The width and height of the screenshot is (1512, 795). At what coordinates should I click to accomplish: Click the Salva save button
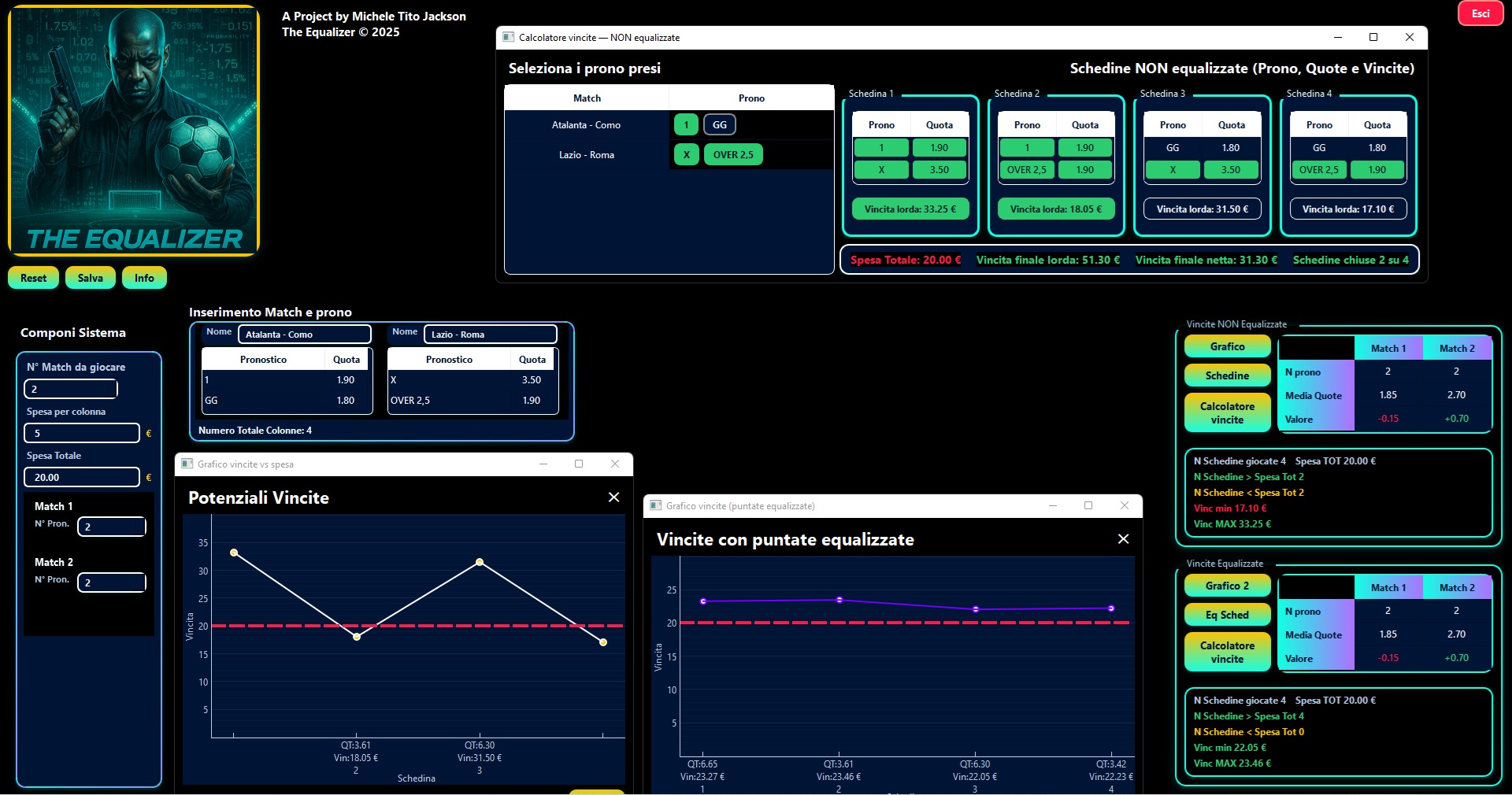(x=90, y=278)
